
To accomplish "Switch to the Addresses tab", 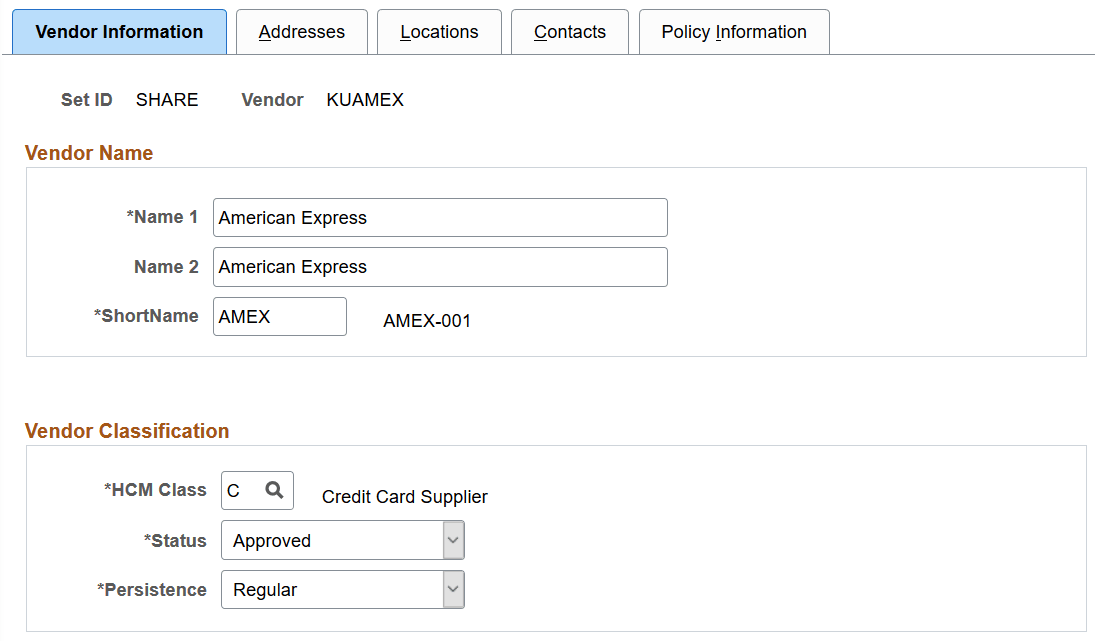I will [x=301, y=31].
